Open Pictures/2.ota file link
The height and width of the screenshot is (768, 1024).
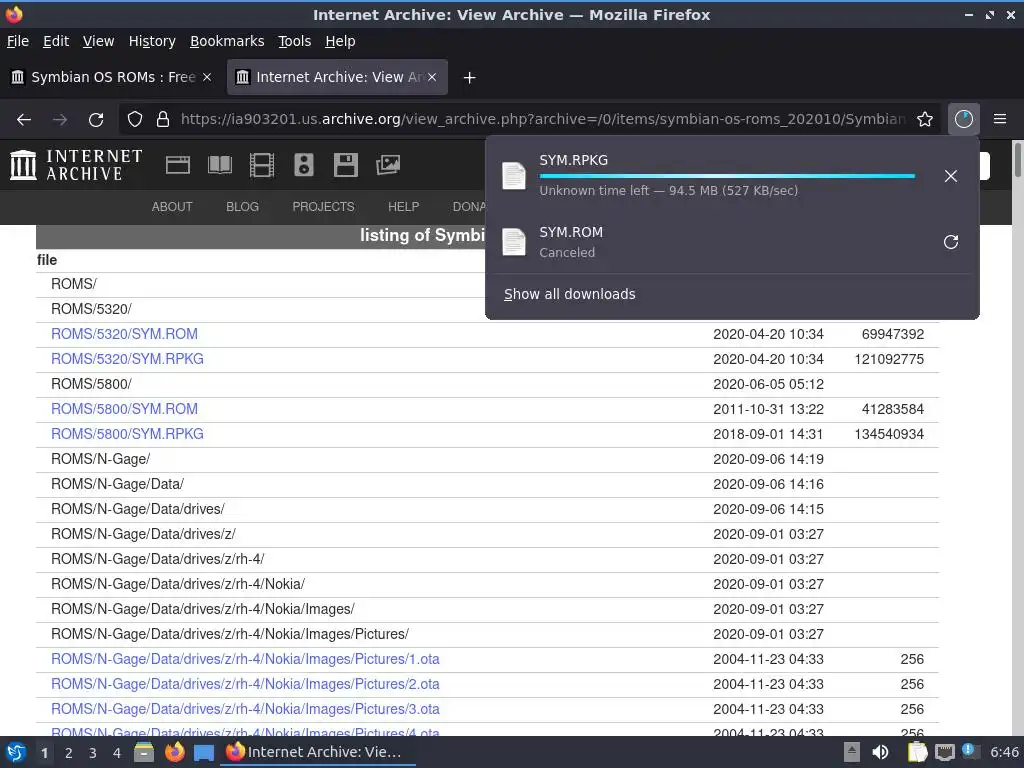click(x=245, y=684)
